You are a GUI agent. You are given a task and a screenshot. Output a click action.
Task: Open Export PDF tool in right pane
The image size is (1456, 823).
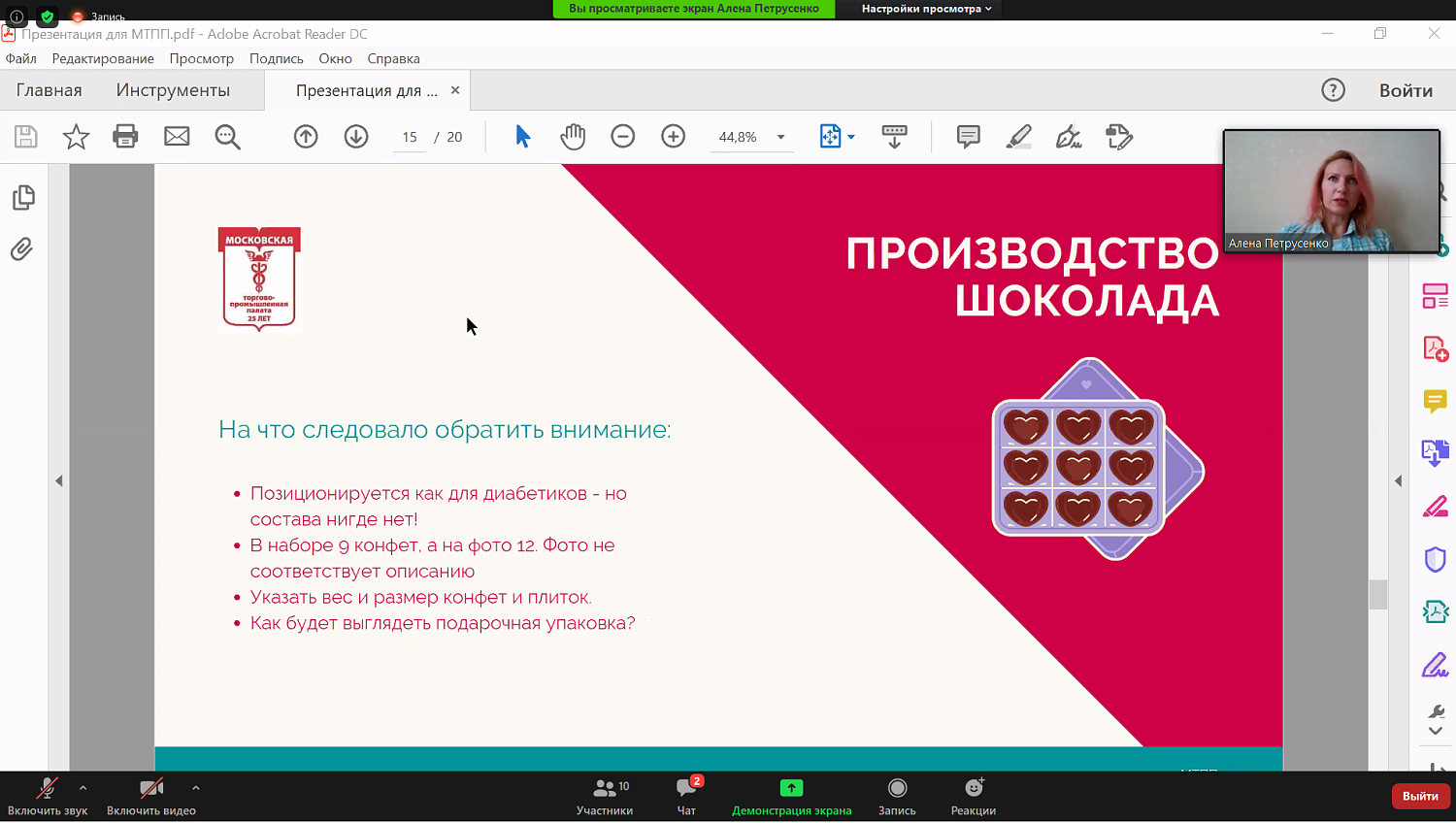pyautogui.click(x=1435, y=453)
